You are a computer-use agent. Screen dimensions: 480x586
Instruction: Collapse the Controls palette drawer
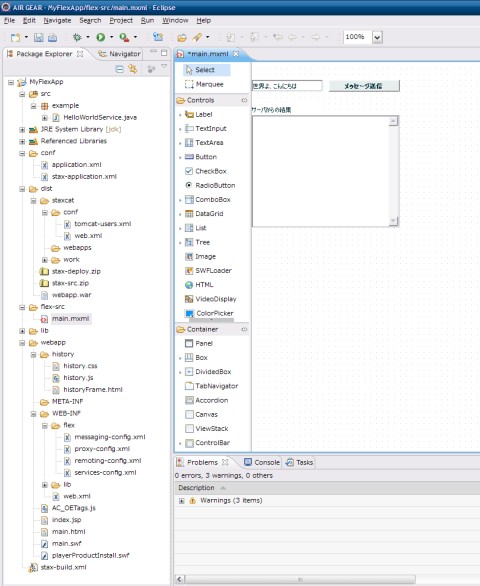click(x=244, y=100)
